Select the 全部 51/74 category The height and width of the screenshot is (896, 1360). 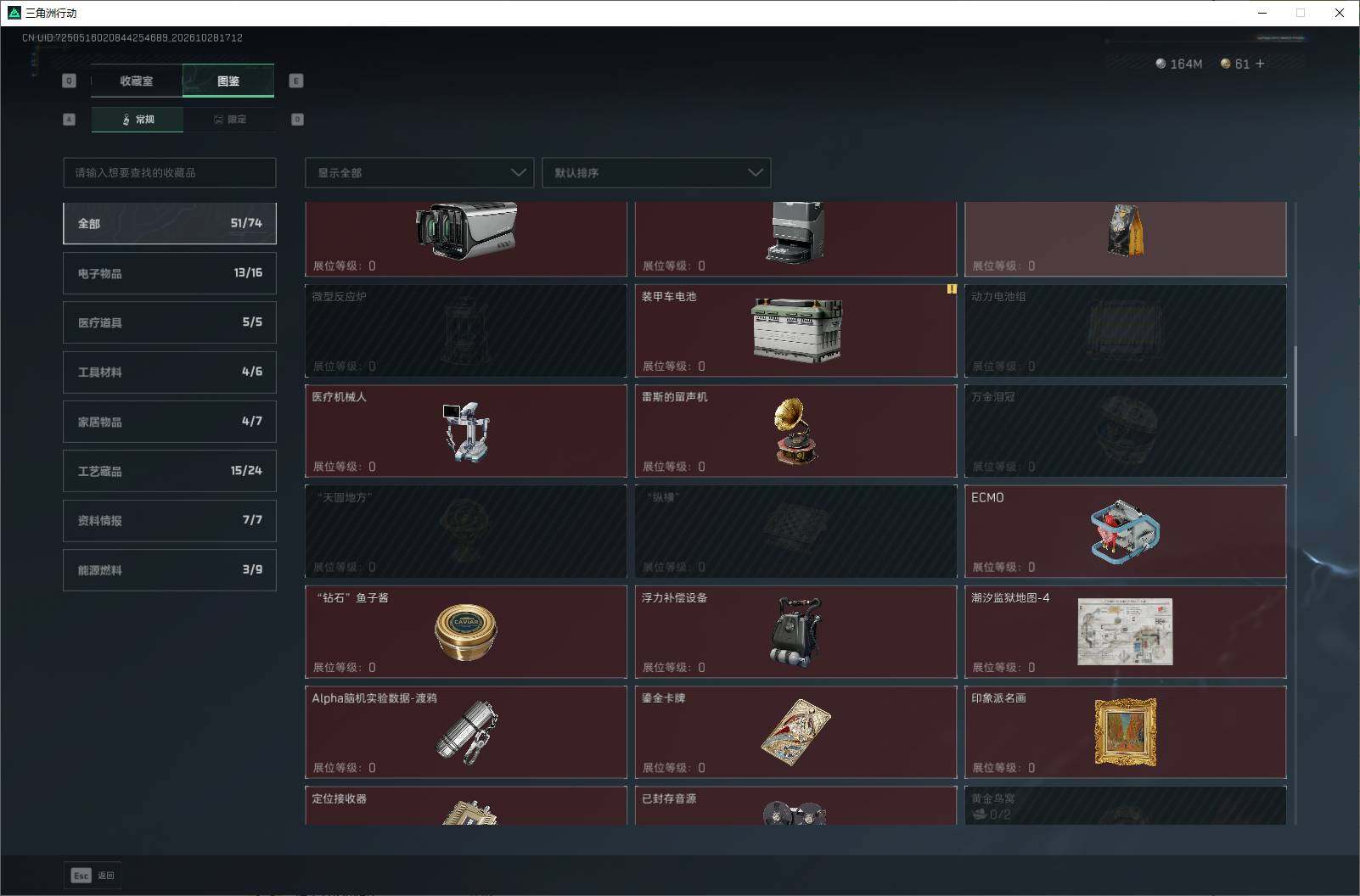pos(170,223)
